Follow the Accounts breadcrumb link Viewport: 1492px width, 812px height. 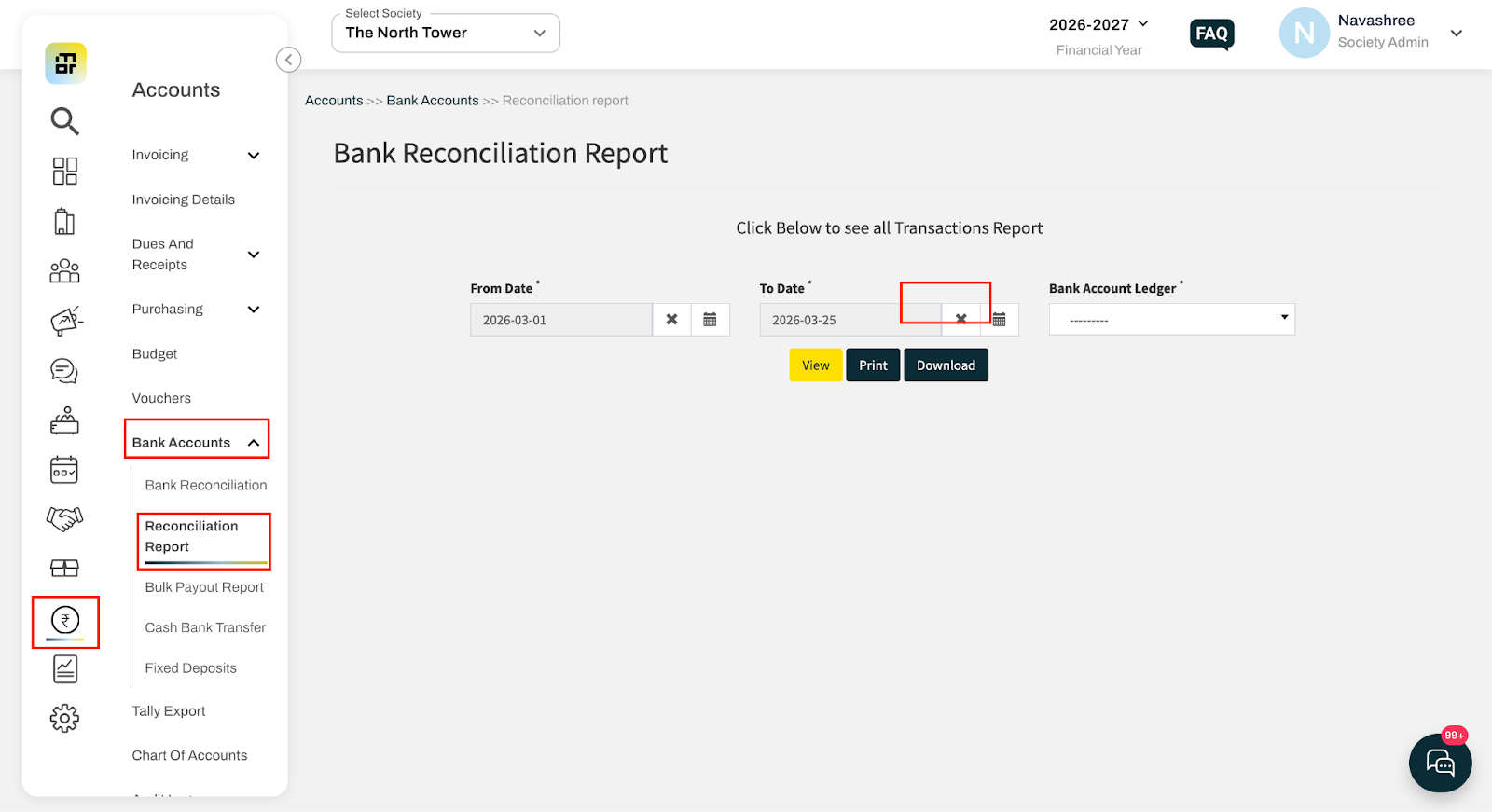tap(334, 101)
